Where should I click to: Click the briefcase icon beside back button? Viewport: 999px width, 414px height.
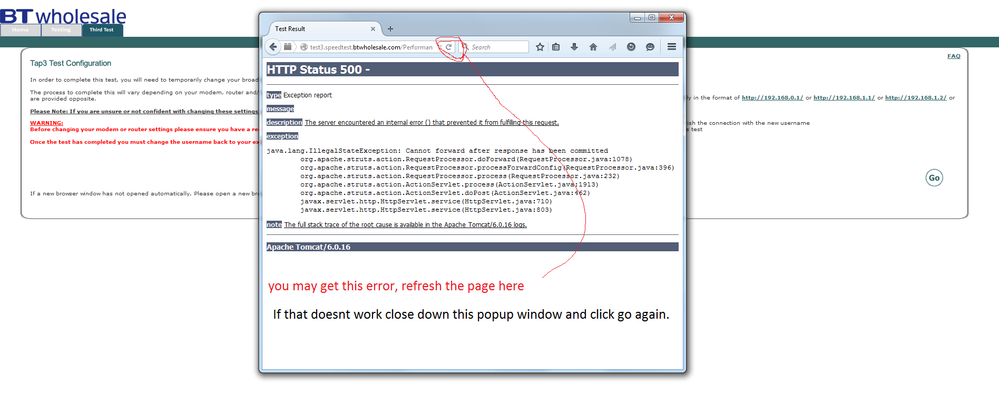[x=288, y=46]
